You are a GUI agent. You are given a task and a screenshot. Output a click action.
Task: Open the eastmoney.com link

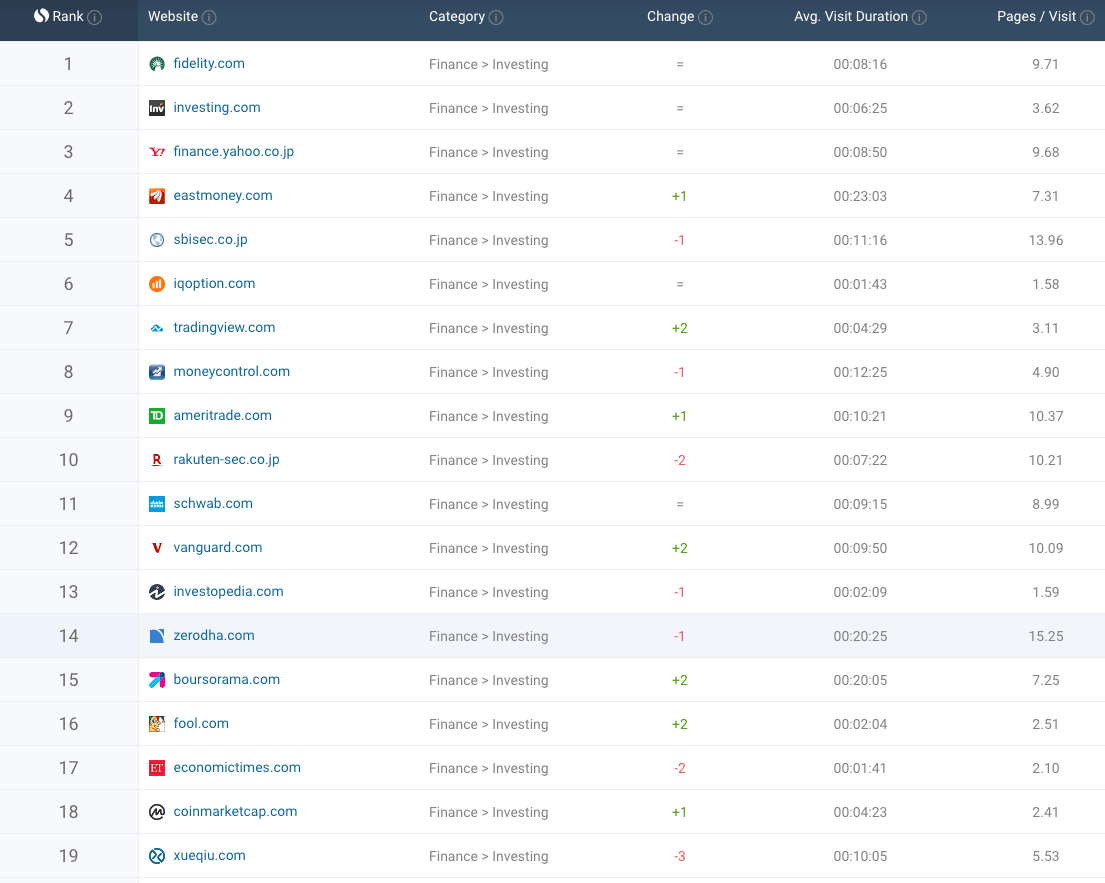[223, 195]
